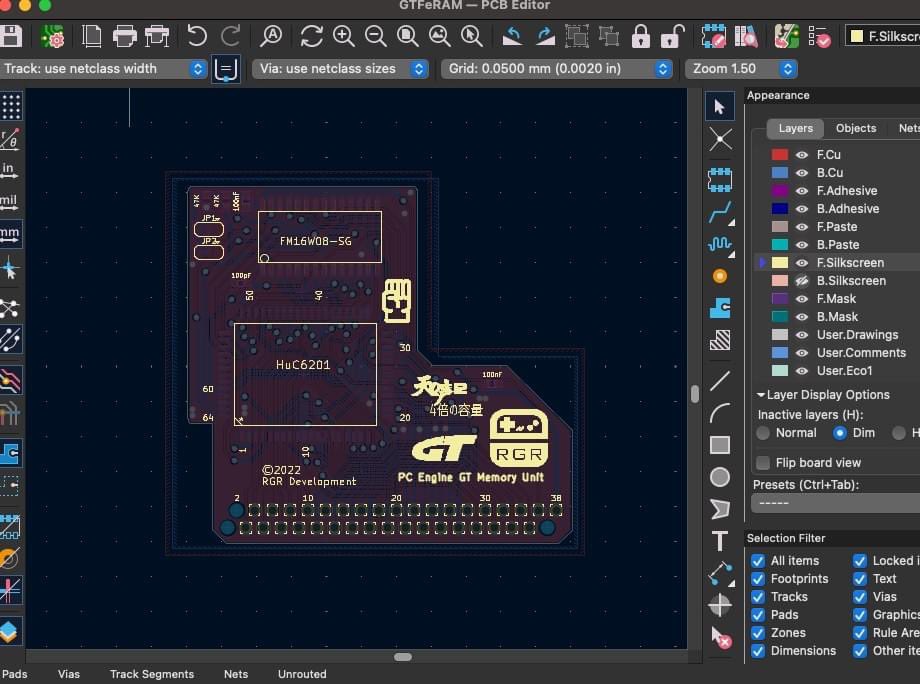Click the Redo arrow icon
The image size is (920, 684).
pos(230,36)
